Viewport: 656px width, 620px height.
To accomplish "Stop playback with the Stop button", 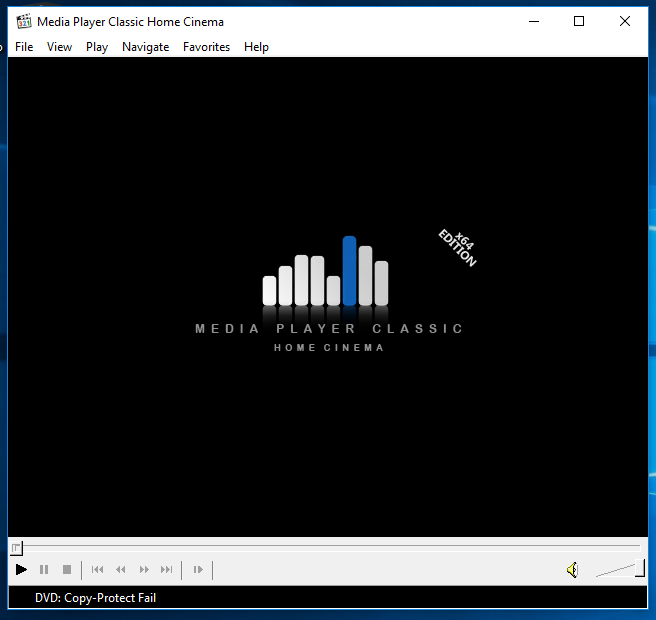I will 67,570.
